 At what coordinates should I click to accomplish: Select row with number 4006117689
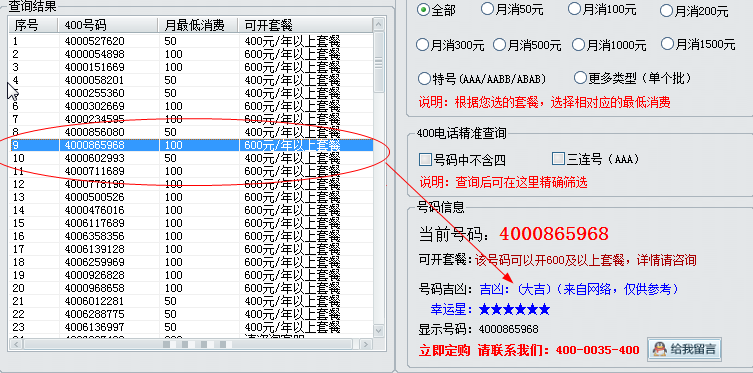point(191,223)
